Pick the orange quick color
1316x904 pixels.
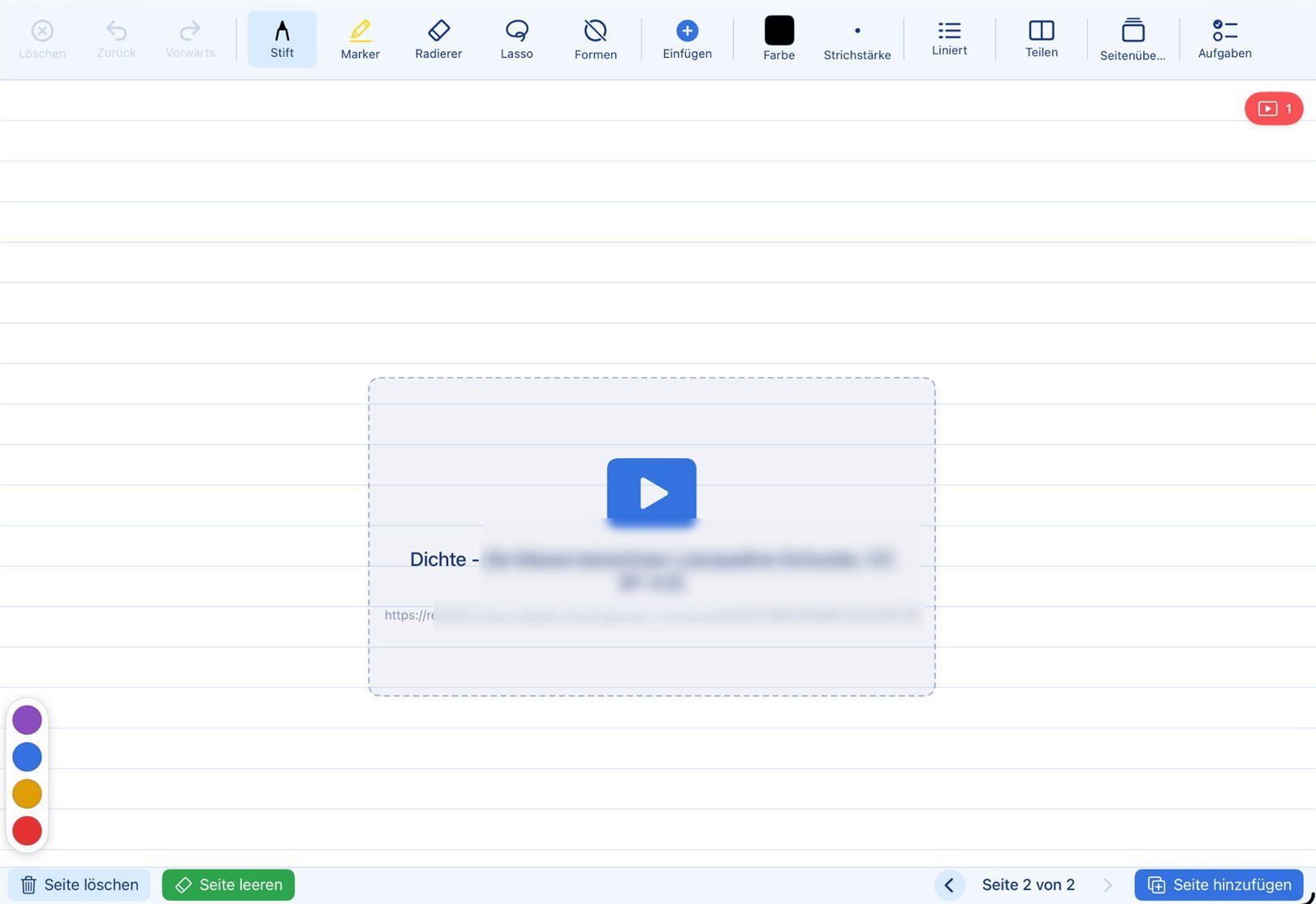point(27,794)
